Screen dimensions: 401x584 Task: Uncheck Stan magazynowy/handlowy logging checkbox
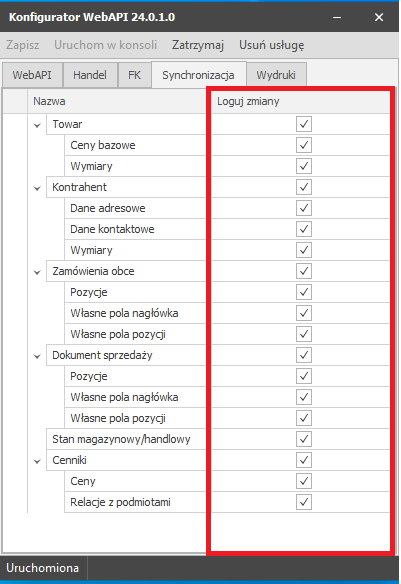click(x=304, y=439)
